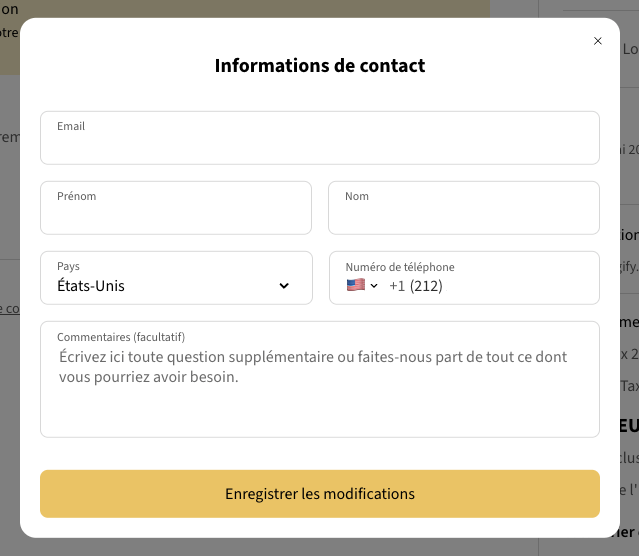Click the Prénom field label
The height and width of the screenshot is (556, 639).
(x=77, y=197)
